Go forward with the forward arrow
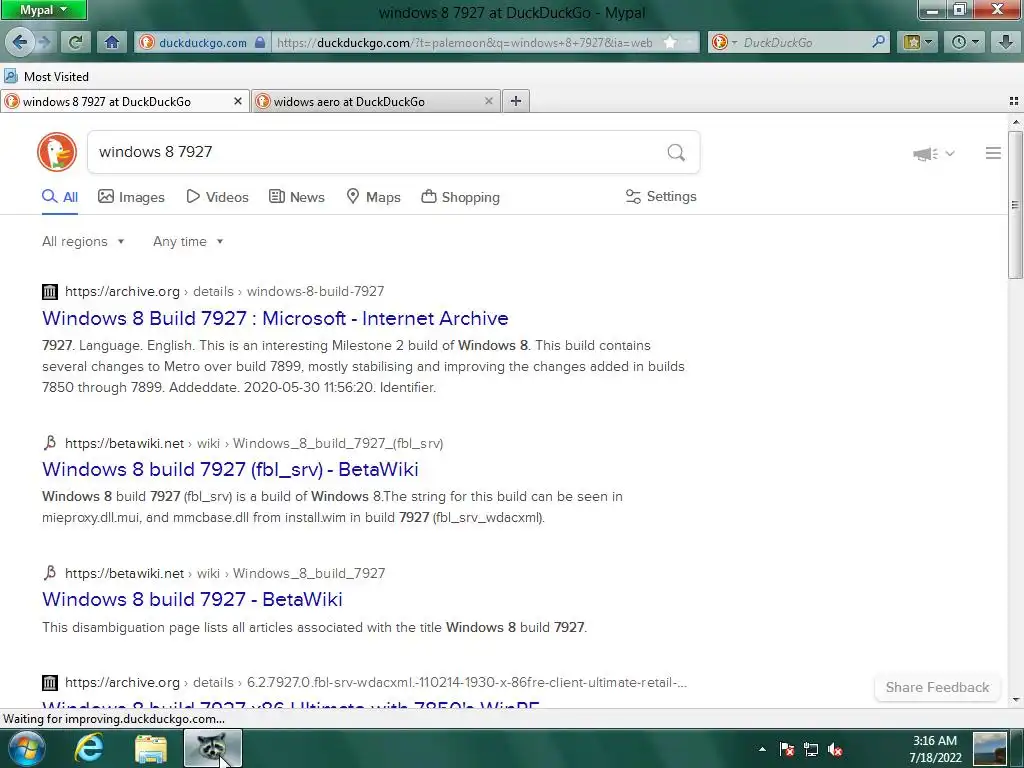The height and width of the screenshot is (768, 1024). (x=44, y=42)
